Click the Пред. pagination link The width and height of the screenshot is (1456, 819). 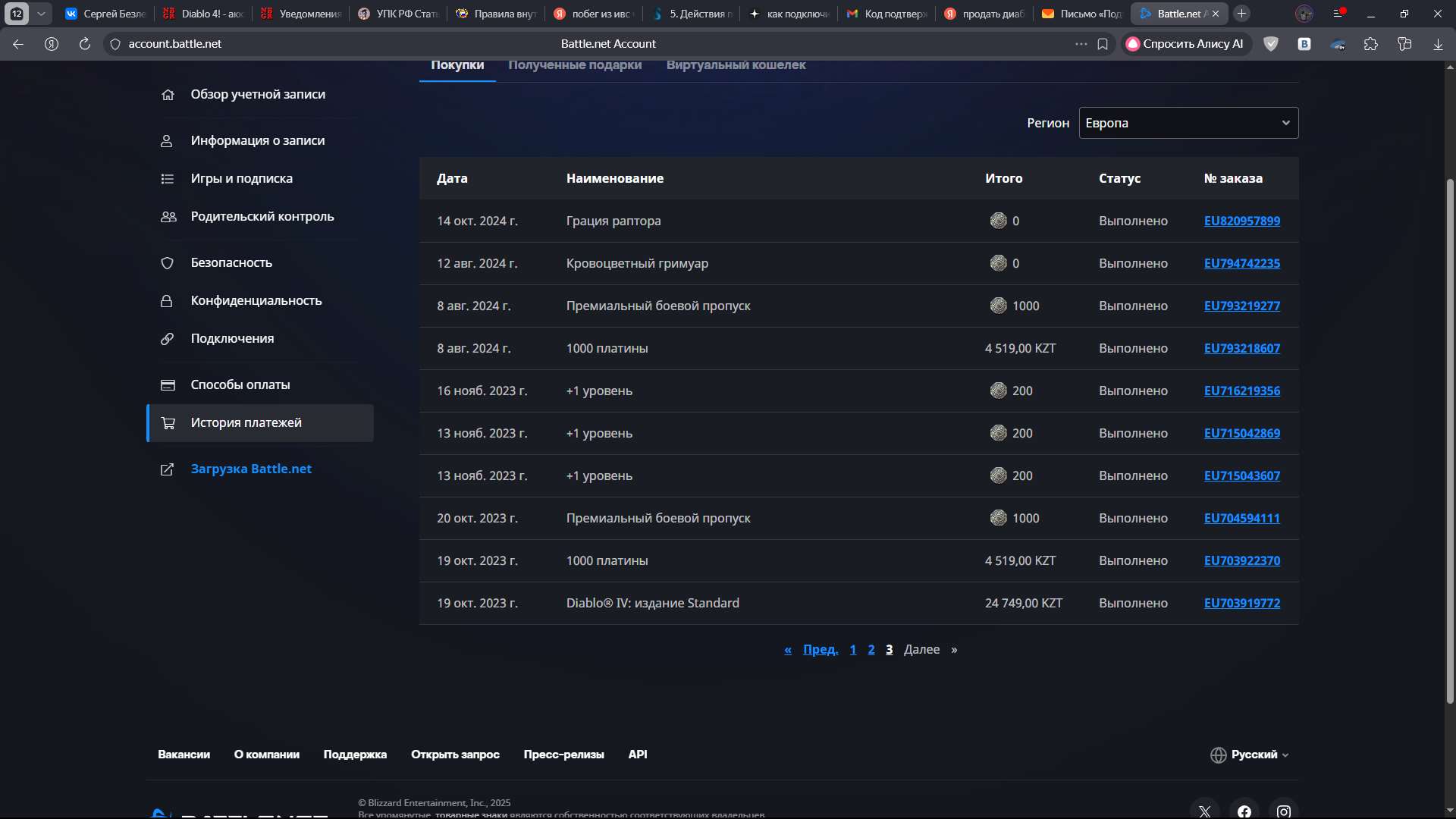(x=821, y=650)
